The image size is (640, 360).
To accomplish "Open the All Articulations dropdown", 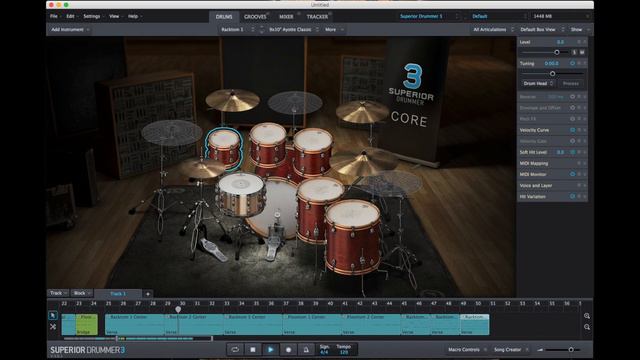I will [493, 29].
